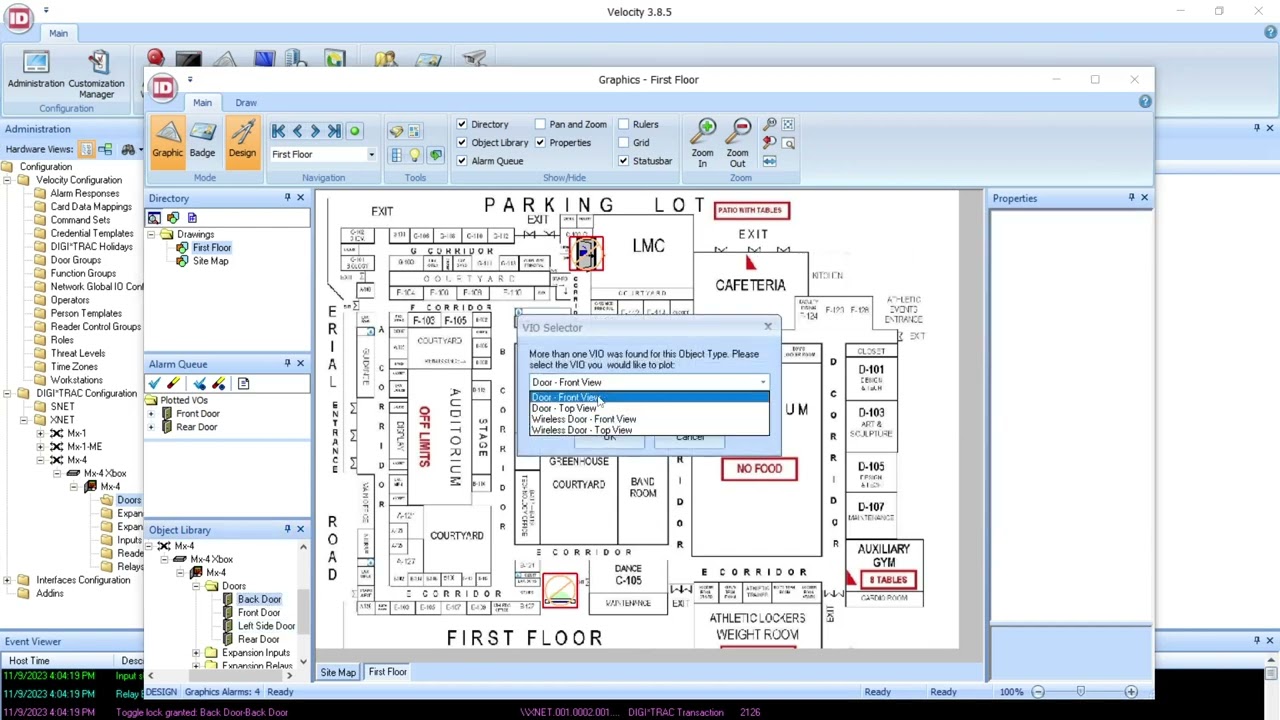Collapse Drawings node in Directory
This screenshot has height=720, width=1280.
(152, 235)
